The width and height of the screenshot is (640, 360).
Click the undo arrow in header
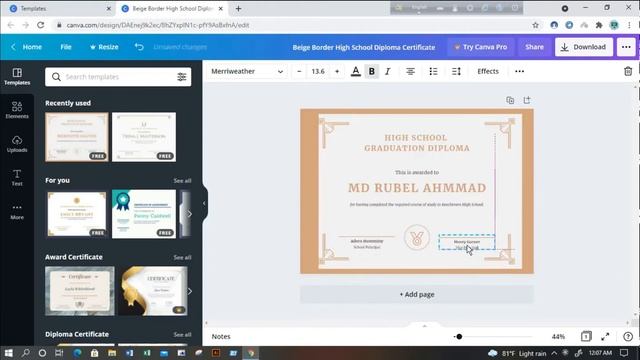click(139, 47)
